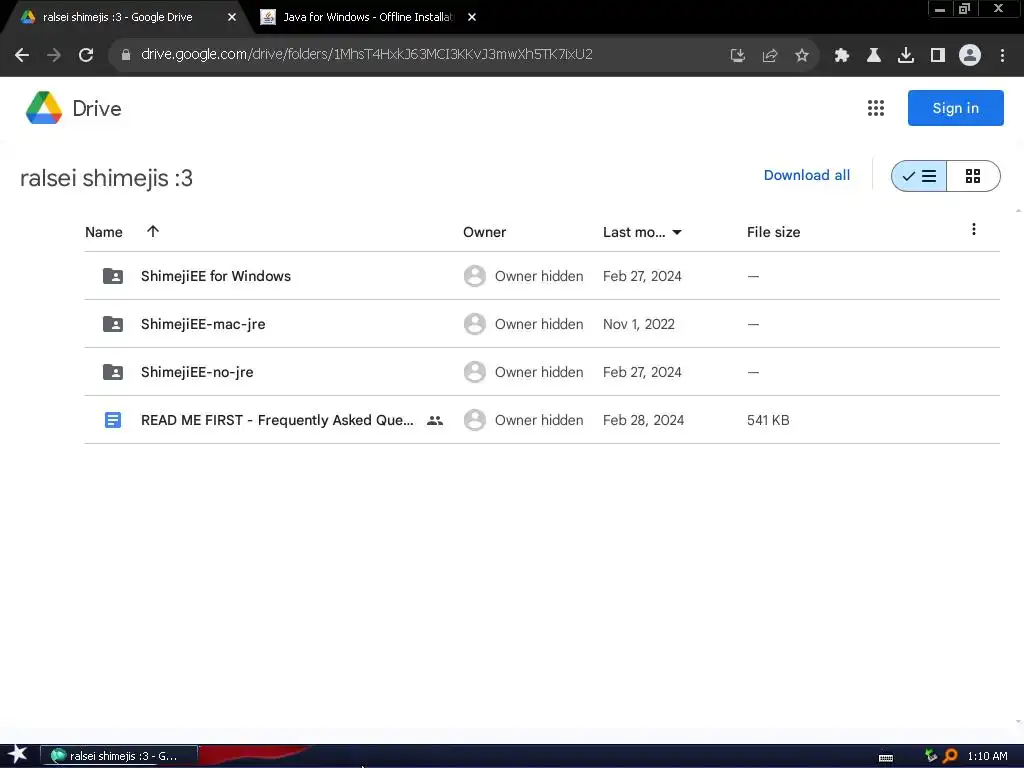This screenshot has height=768, width=1024.
Task: Switch to the Java for Windows tab
Action: point(368,17)
